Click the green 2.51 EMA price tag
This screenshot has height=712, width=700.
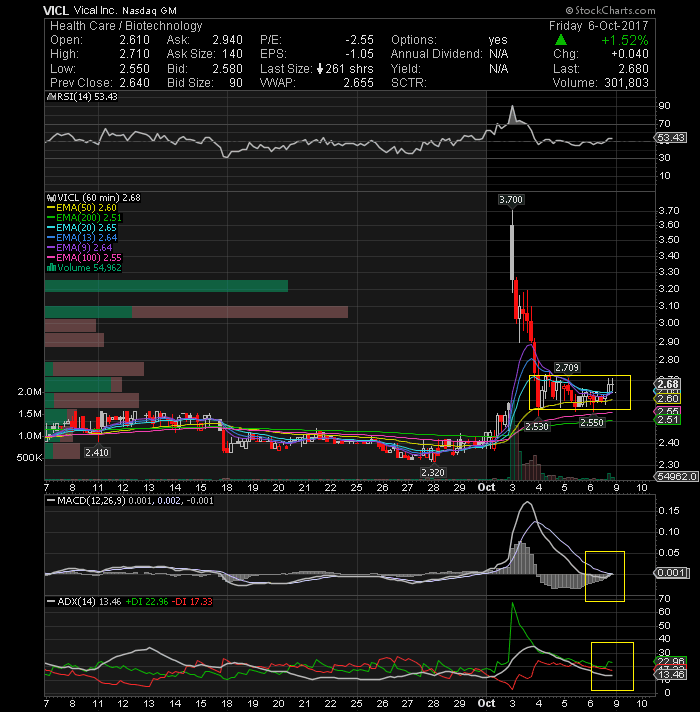click(x=668, y=420)
